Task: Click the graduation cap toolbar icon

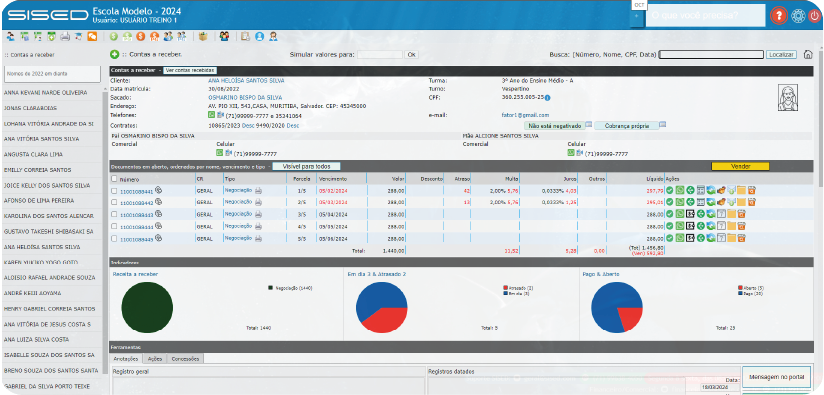Action: [78, 37]
